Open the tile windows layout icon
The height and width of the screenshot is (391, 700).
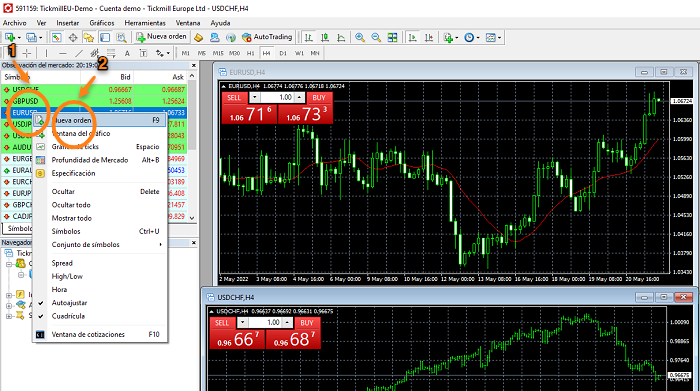tap(392, 37)
